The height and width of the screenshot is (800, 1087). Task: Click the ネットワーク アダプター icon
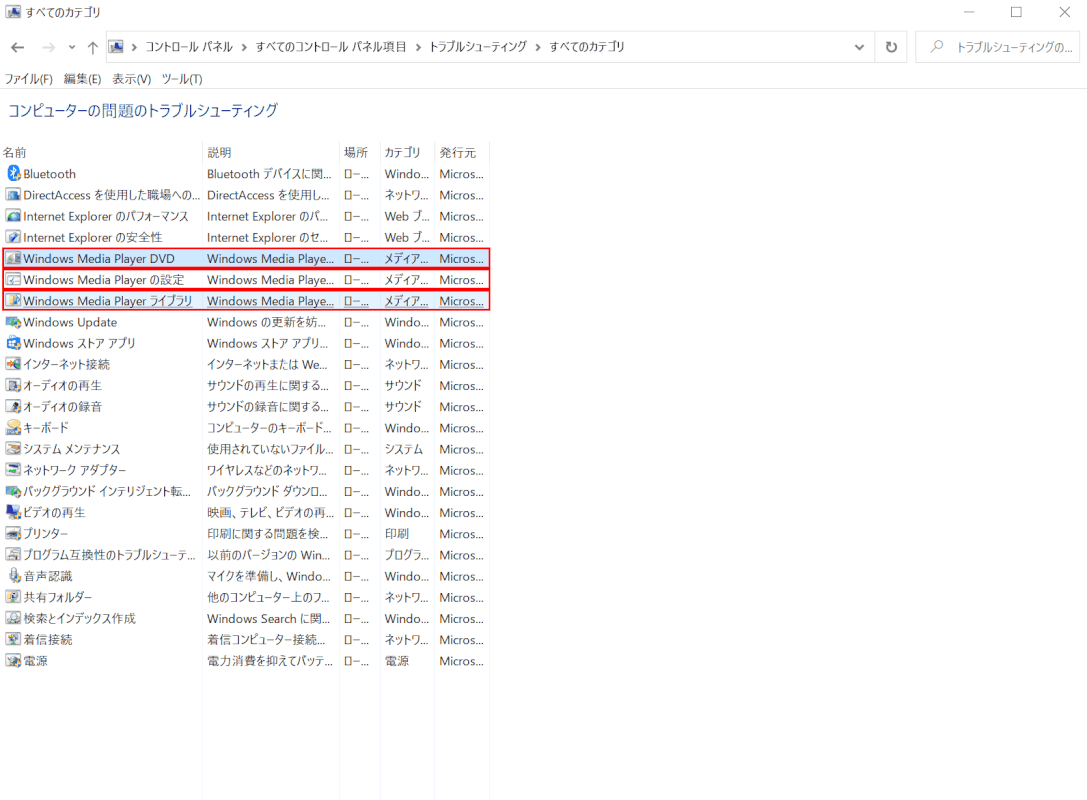(13, 470)
